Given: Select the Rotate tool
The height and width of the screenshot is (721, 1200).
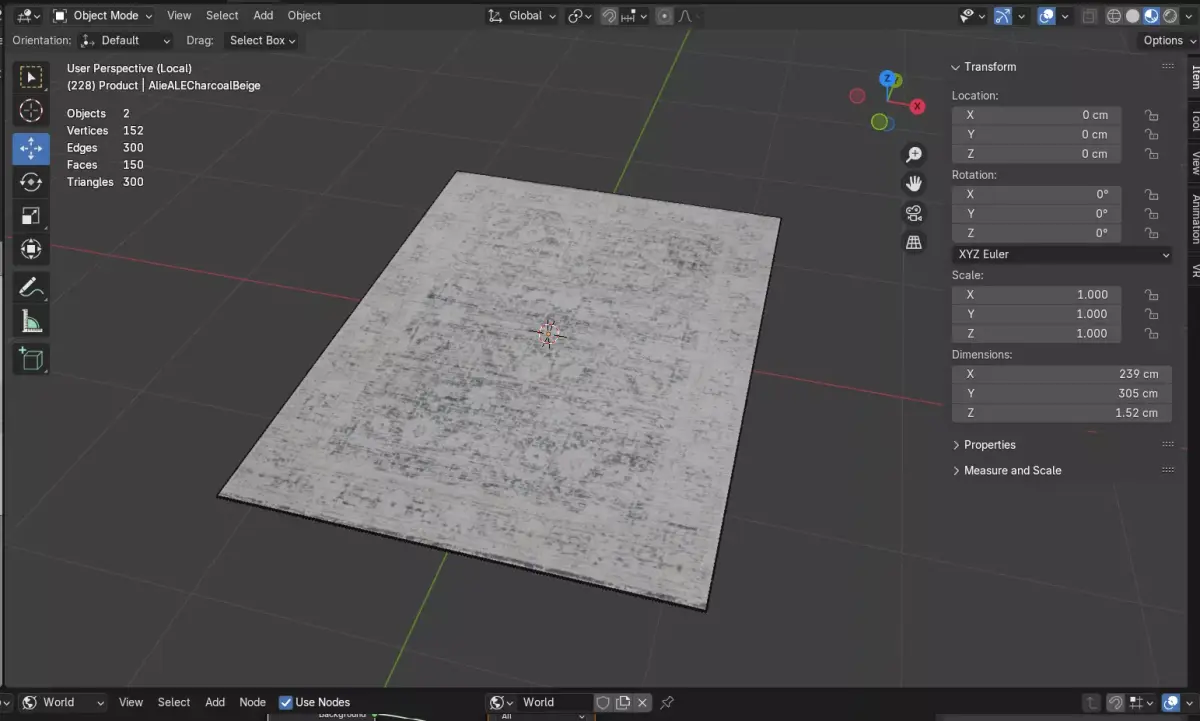Looking at the screenshot, I should pyautogui.click(x=31, y=182).
